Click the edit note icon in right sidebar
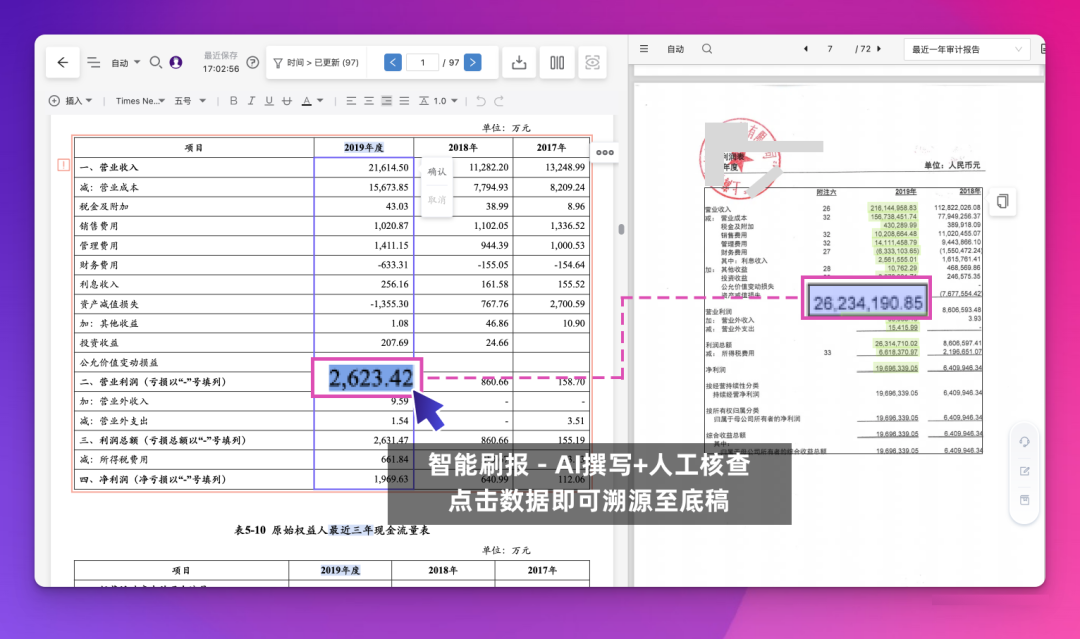 tap(1025, 471)
